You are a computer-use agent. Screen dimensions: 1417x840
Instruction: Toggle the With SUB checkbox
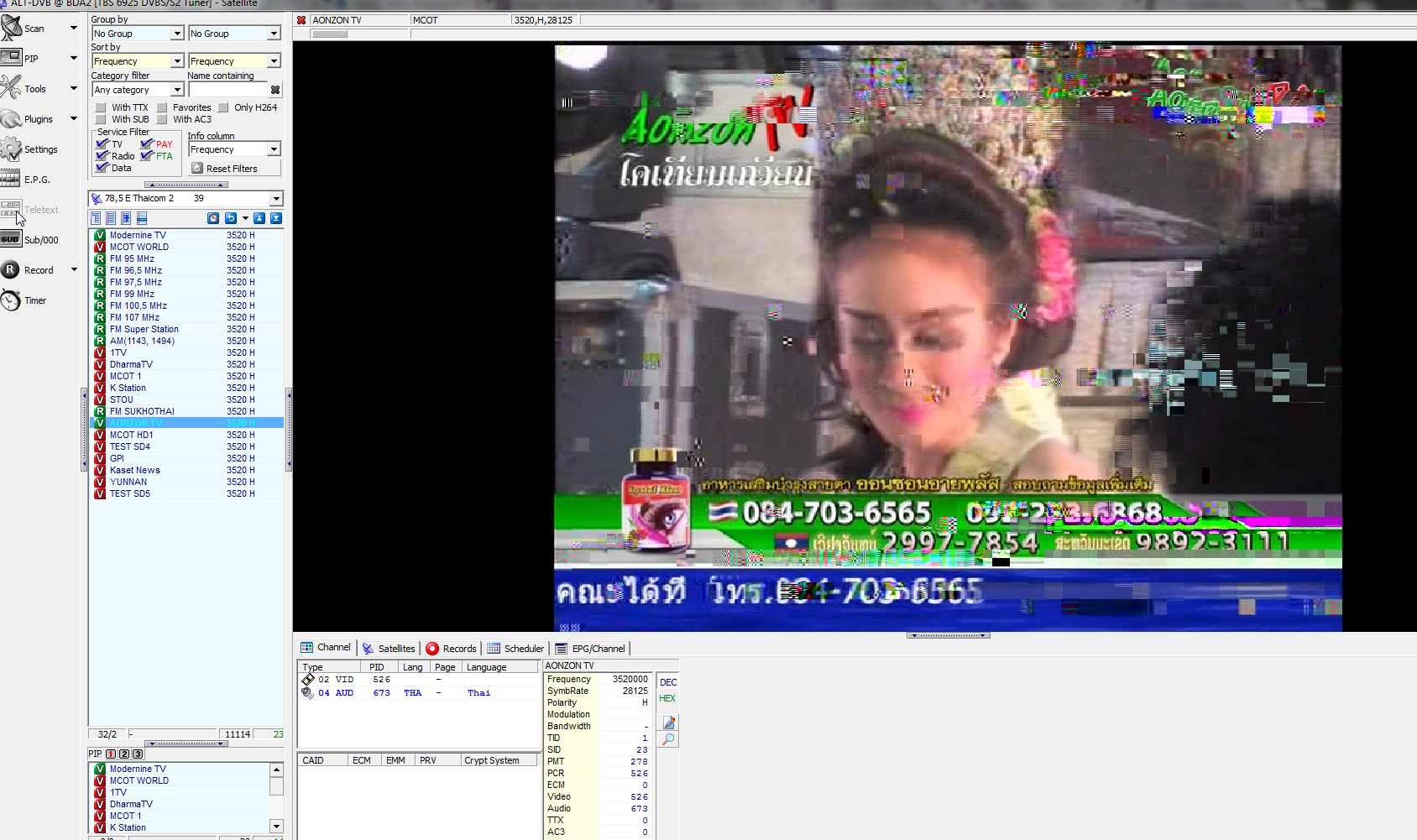pyautogui.click(x=101, y=119)
